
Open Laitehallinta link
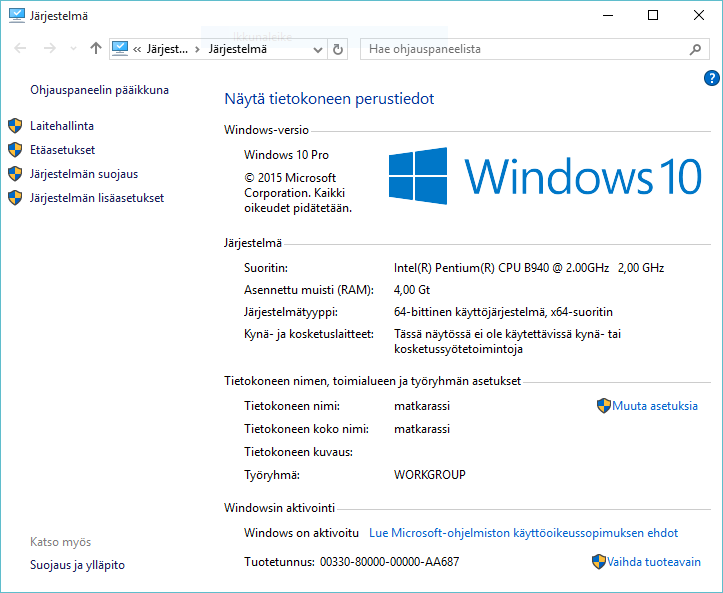tap(62, 126)
